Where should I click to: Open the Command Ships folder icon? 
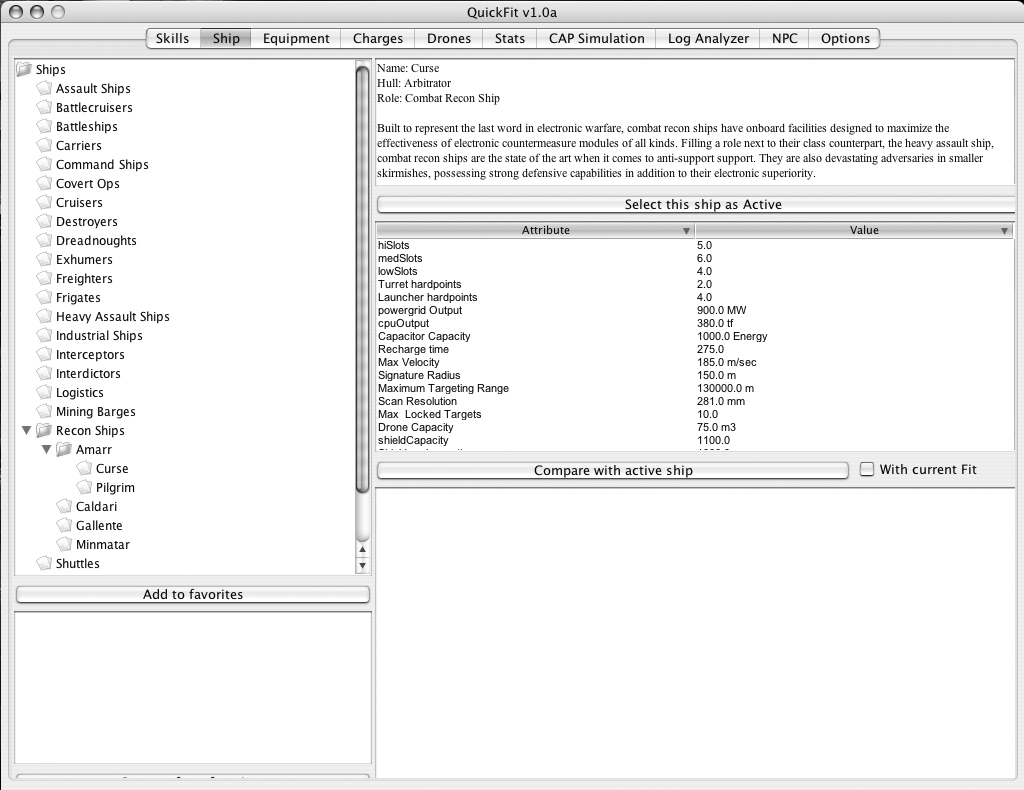(44, 164)
